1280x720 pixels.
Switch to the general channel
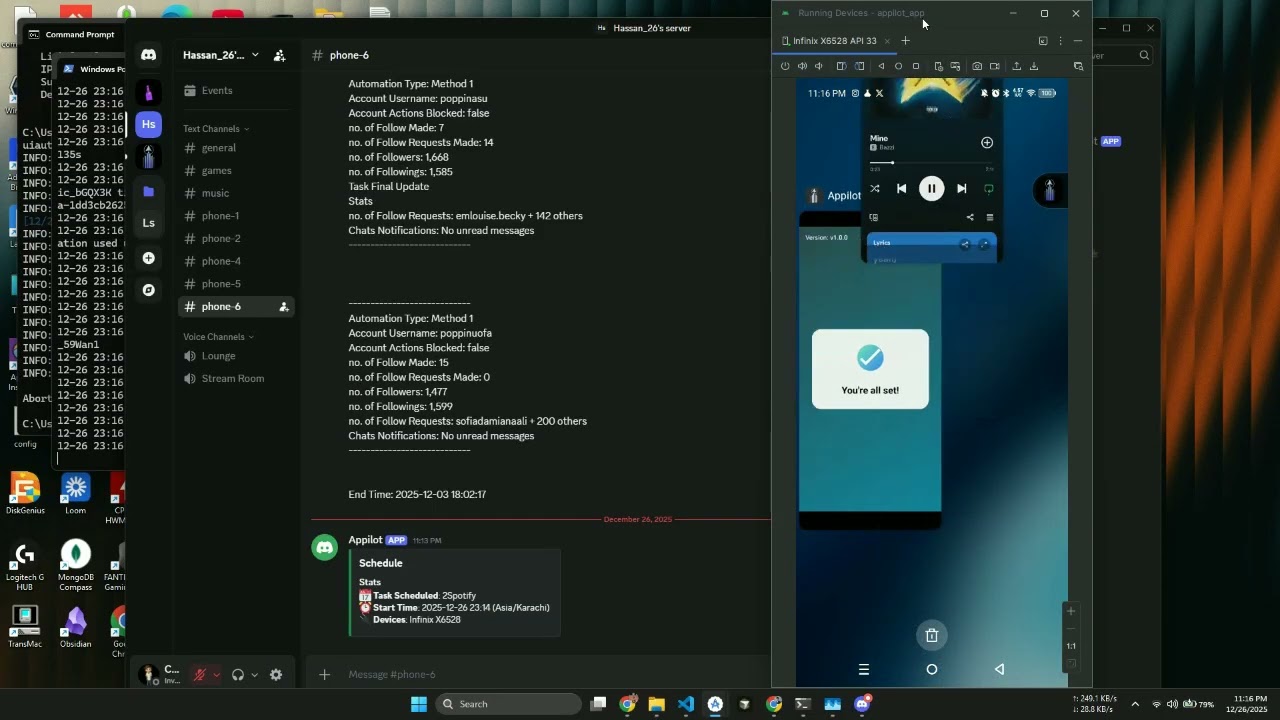click(x=238, y=148)
